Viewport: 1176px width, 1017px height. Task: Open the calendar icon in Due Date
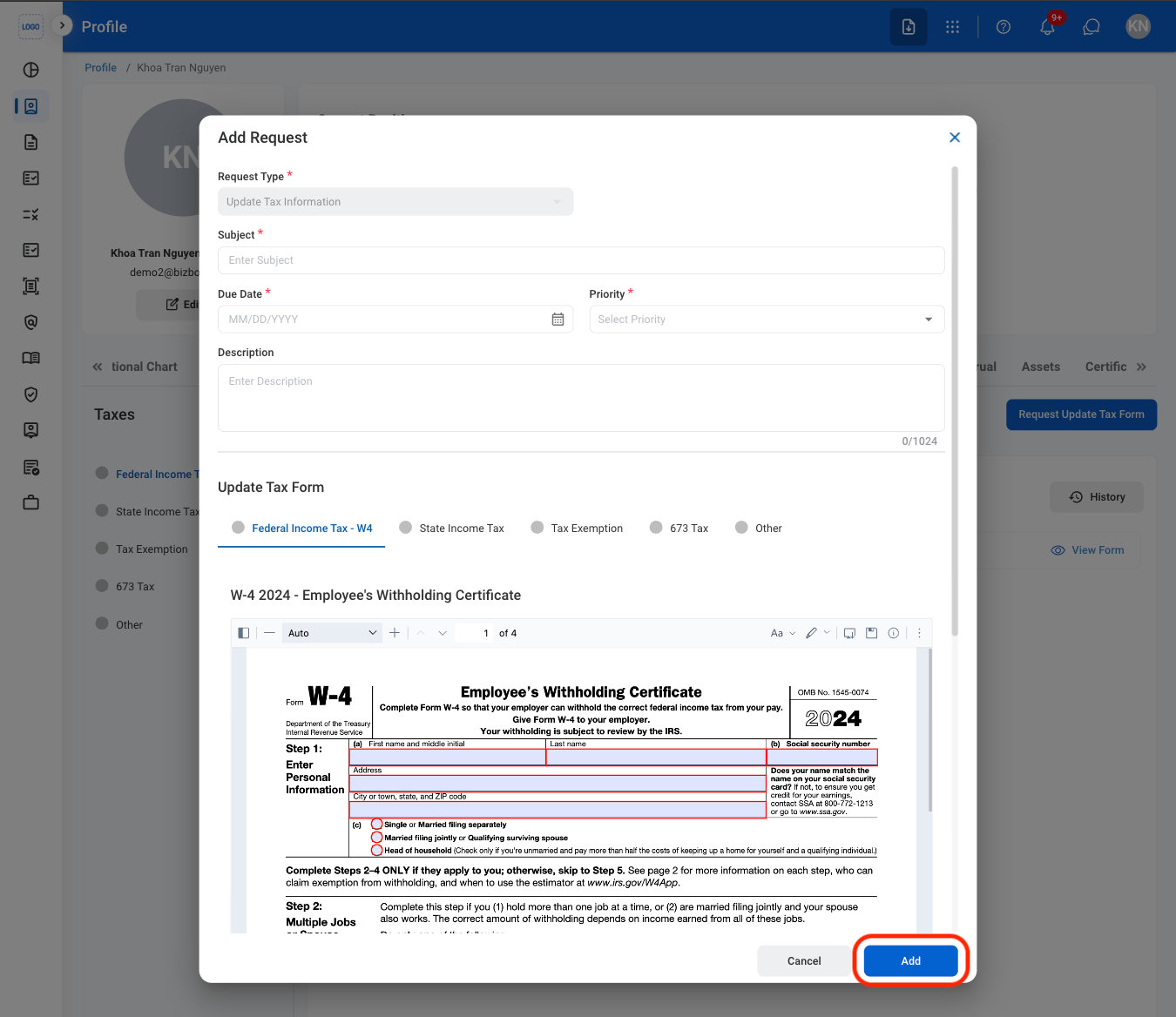coord(558,320)
